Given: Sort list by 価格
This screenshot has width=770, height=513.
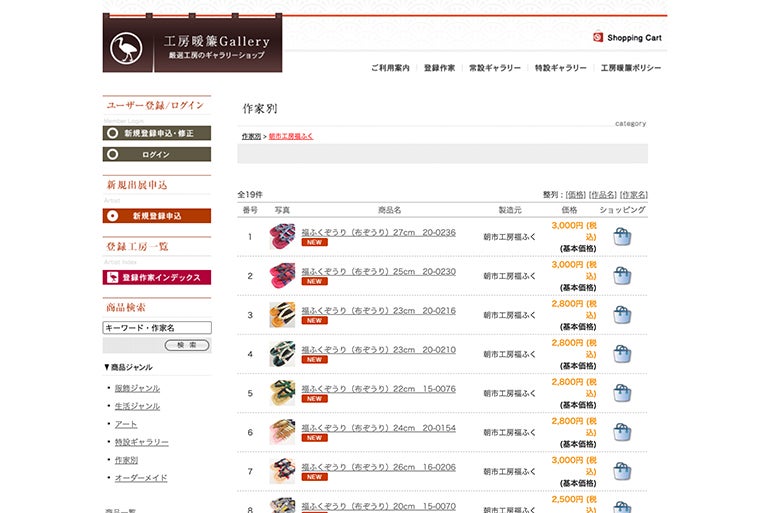Looking at the screenshot, I should (x=576, y=195).
